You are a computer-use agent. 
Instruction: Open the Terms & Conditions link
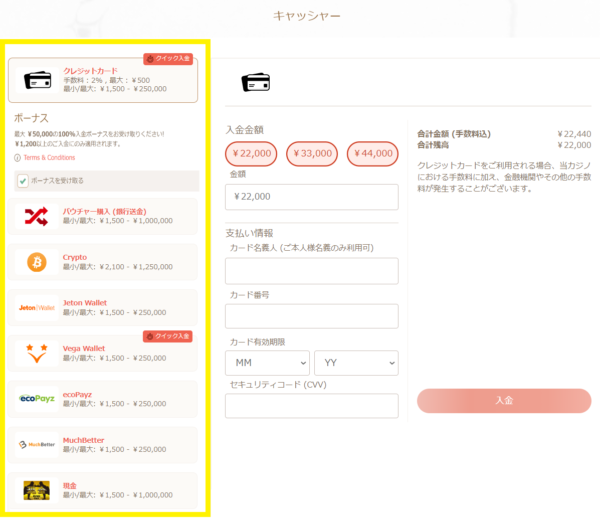[48, 158]
